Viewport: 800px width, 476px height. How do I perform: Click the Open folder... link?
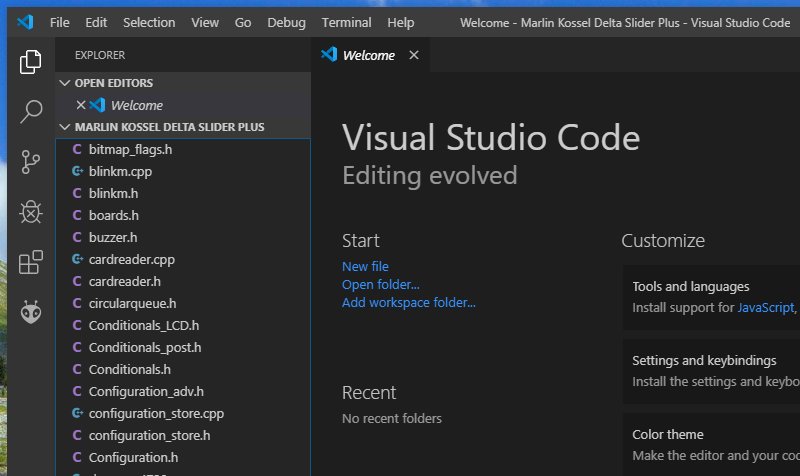point(381,284)
